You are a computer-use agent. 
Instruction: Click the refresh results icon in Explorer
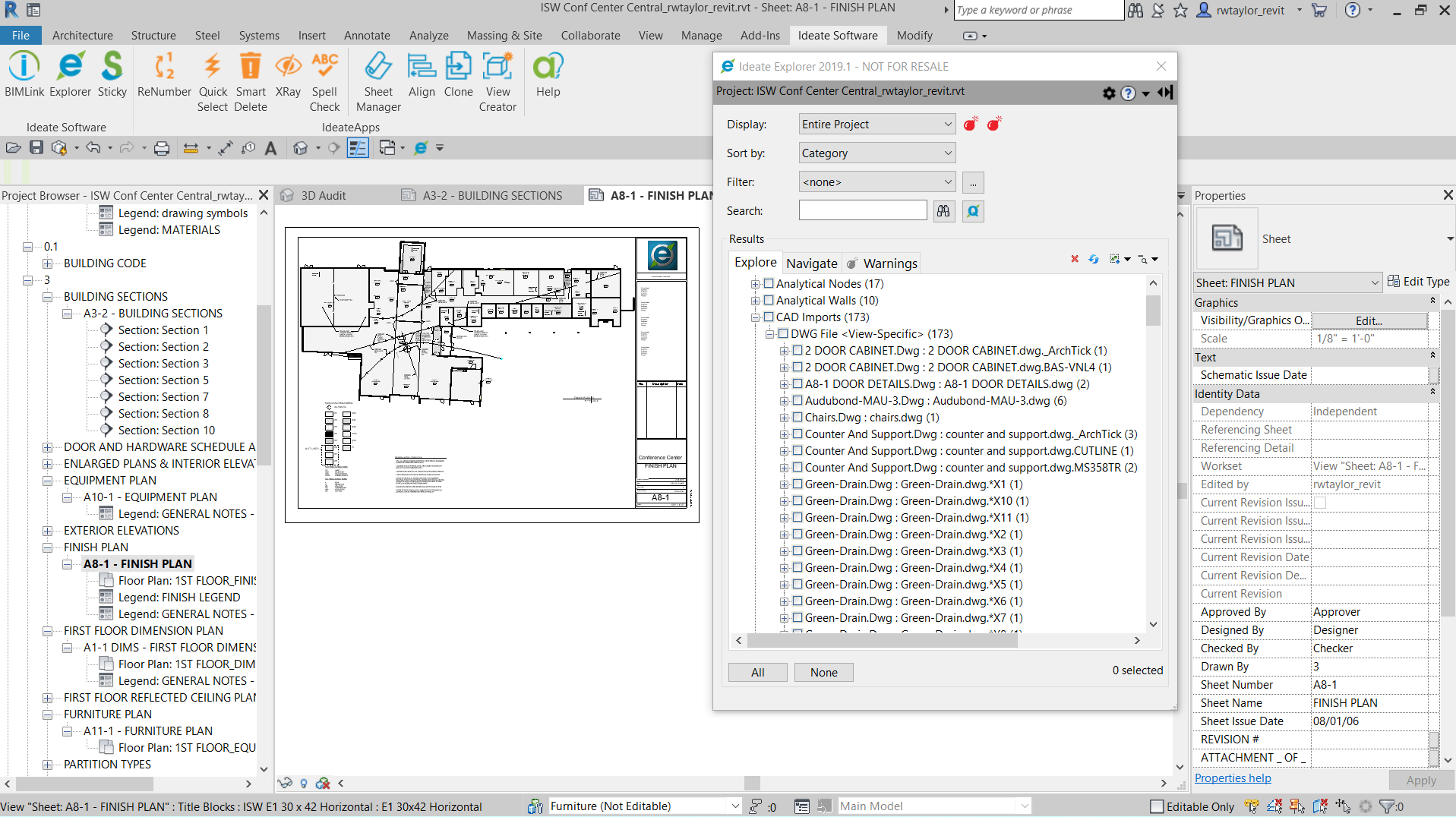pos(1093,259)
